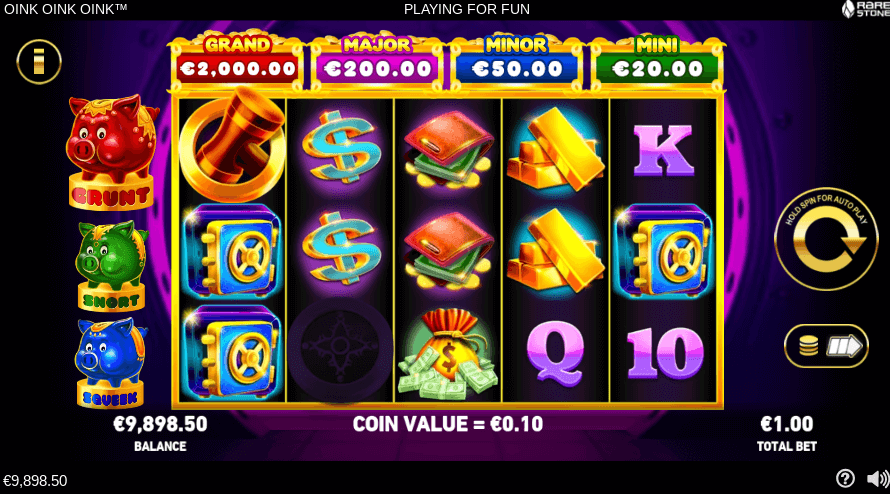The image size is (890, 494).
Task: Click the purple K symbol
Action: tap(663, 150)
